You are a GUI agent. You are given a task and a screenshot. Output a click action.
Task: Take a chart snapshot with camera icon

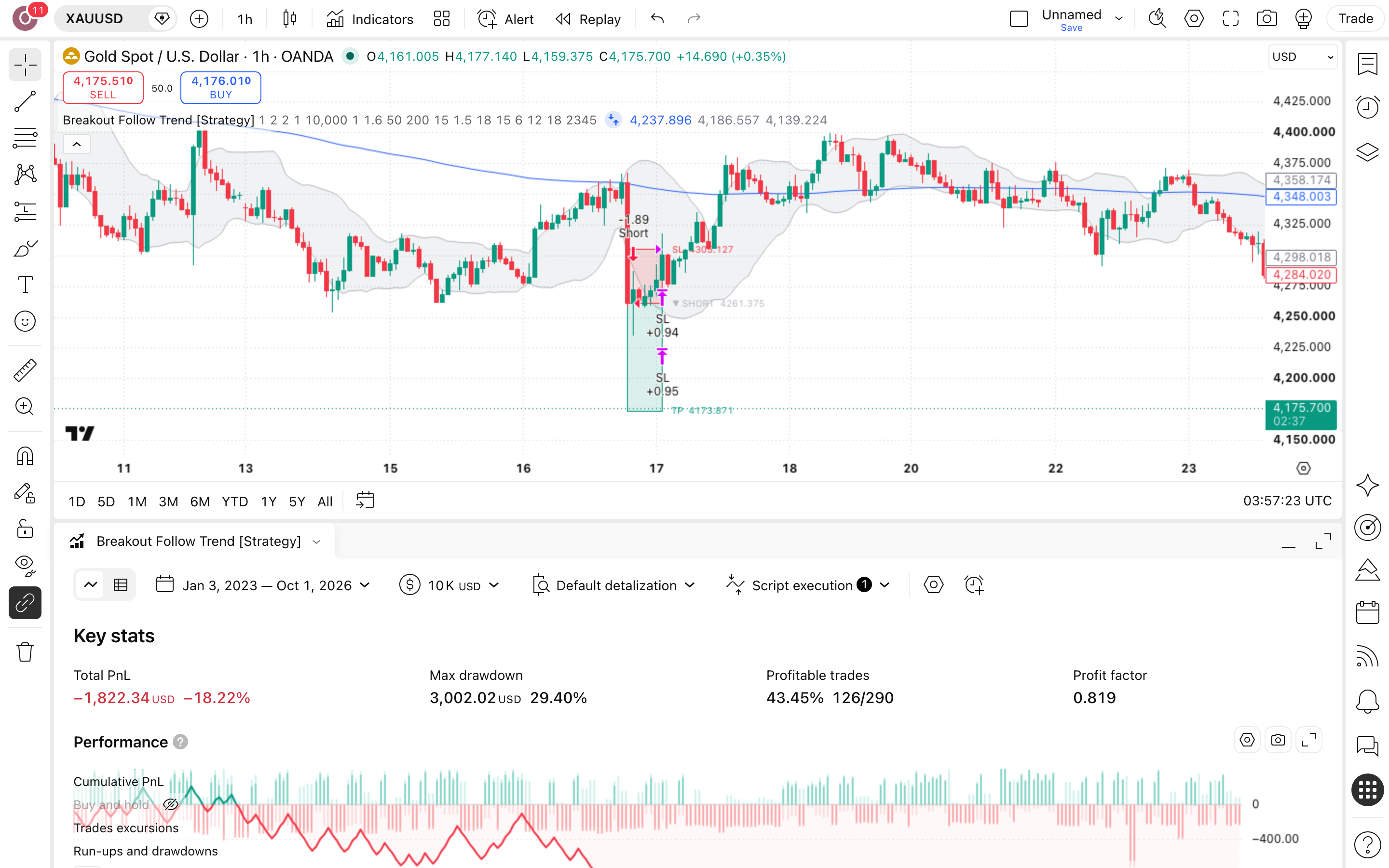coord(1267,18)
